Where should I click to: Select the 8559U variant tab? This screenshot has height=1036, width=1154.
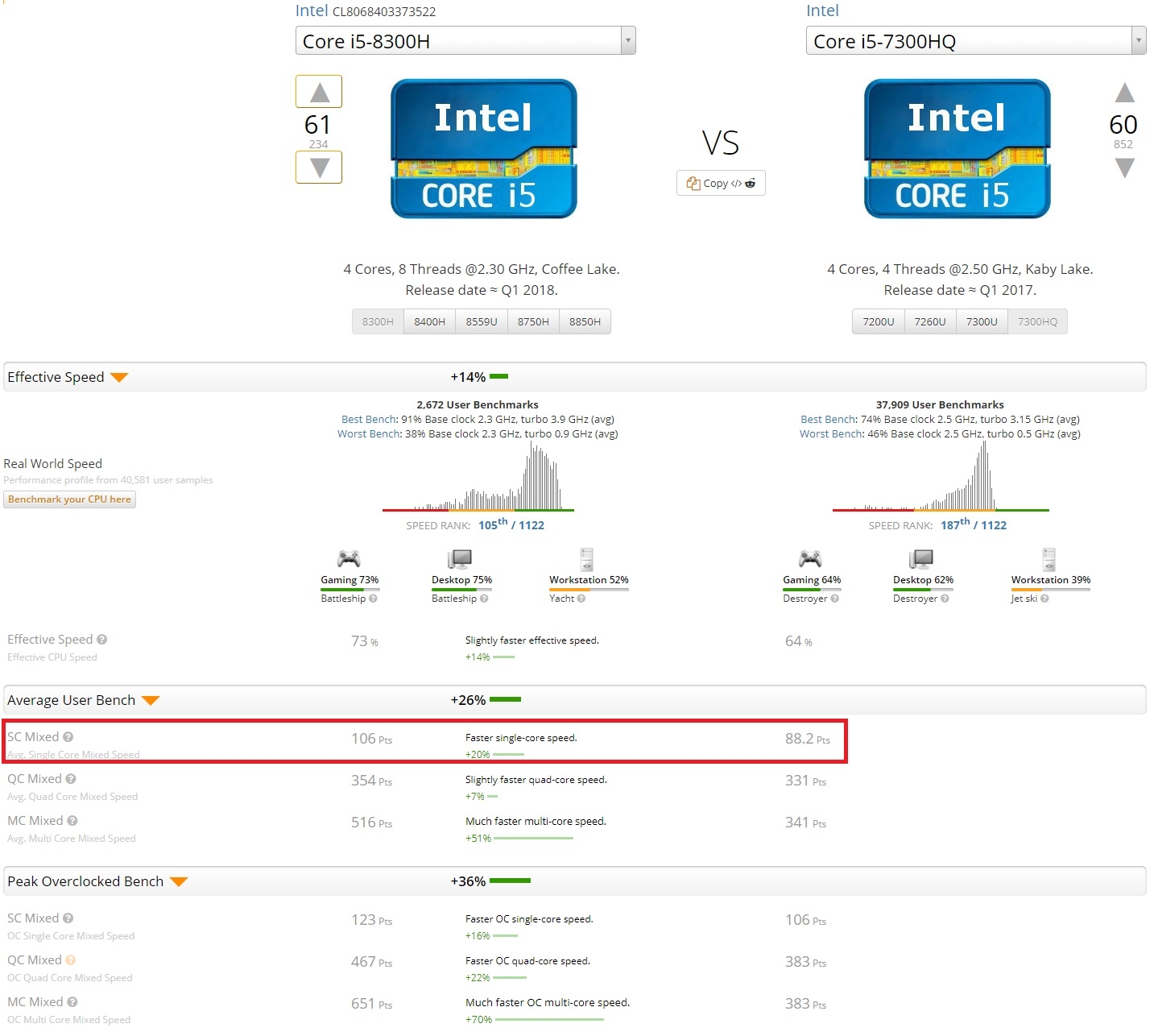pyautogui.click(x=482, y=321)
